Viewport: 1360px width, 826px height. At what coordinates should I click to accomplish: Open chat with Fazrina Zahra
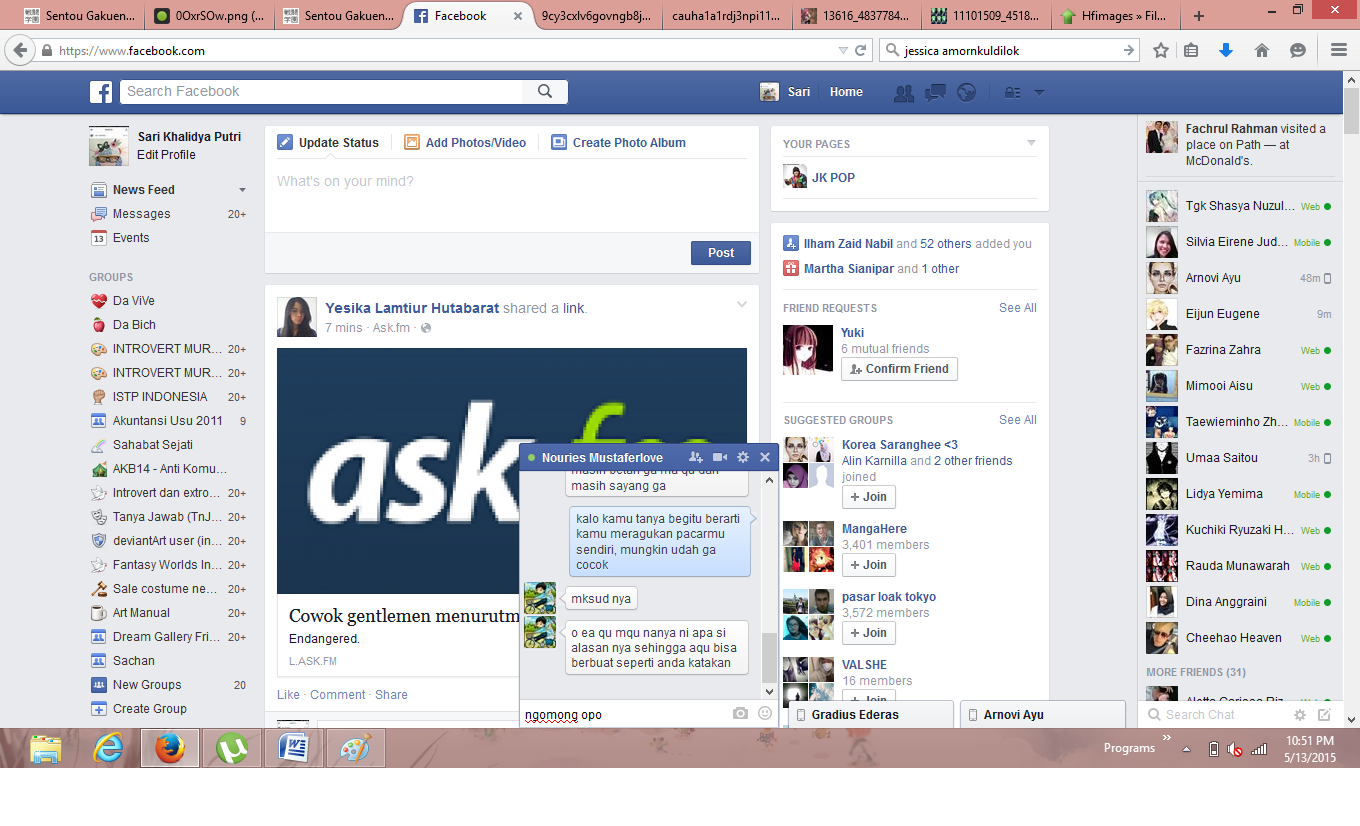[1239, 350]
